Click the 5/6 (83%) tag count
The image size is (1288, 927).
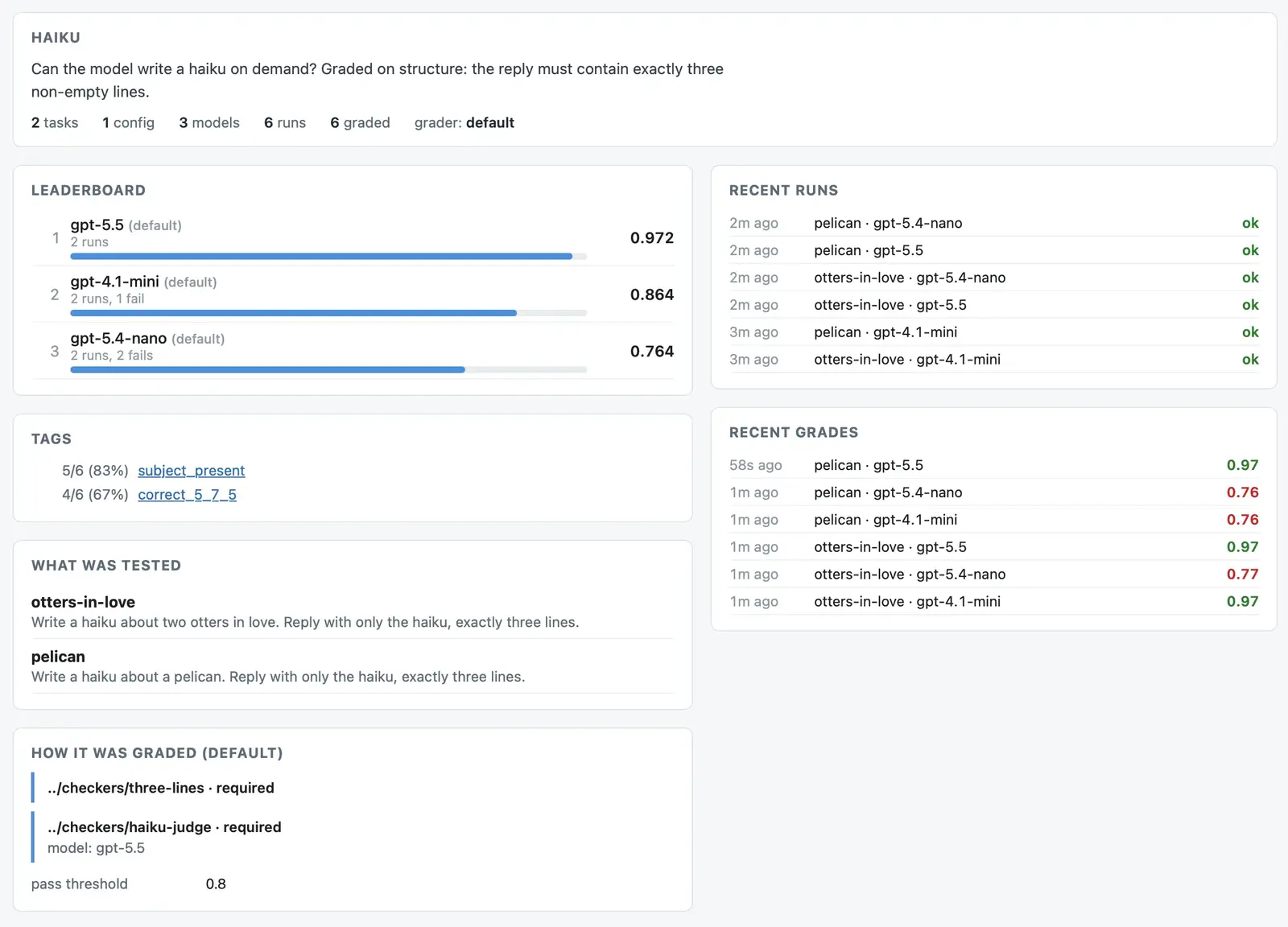95,471
